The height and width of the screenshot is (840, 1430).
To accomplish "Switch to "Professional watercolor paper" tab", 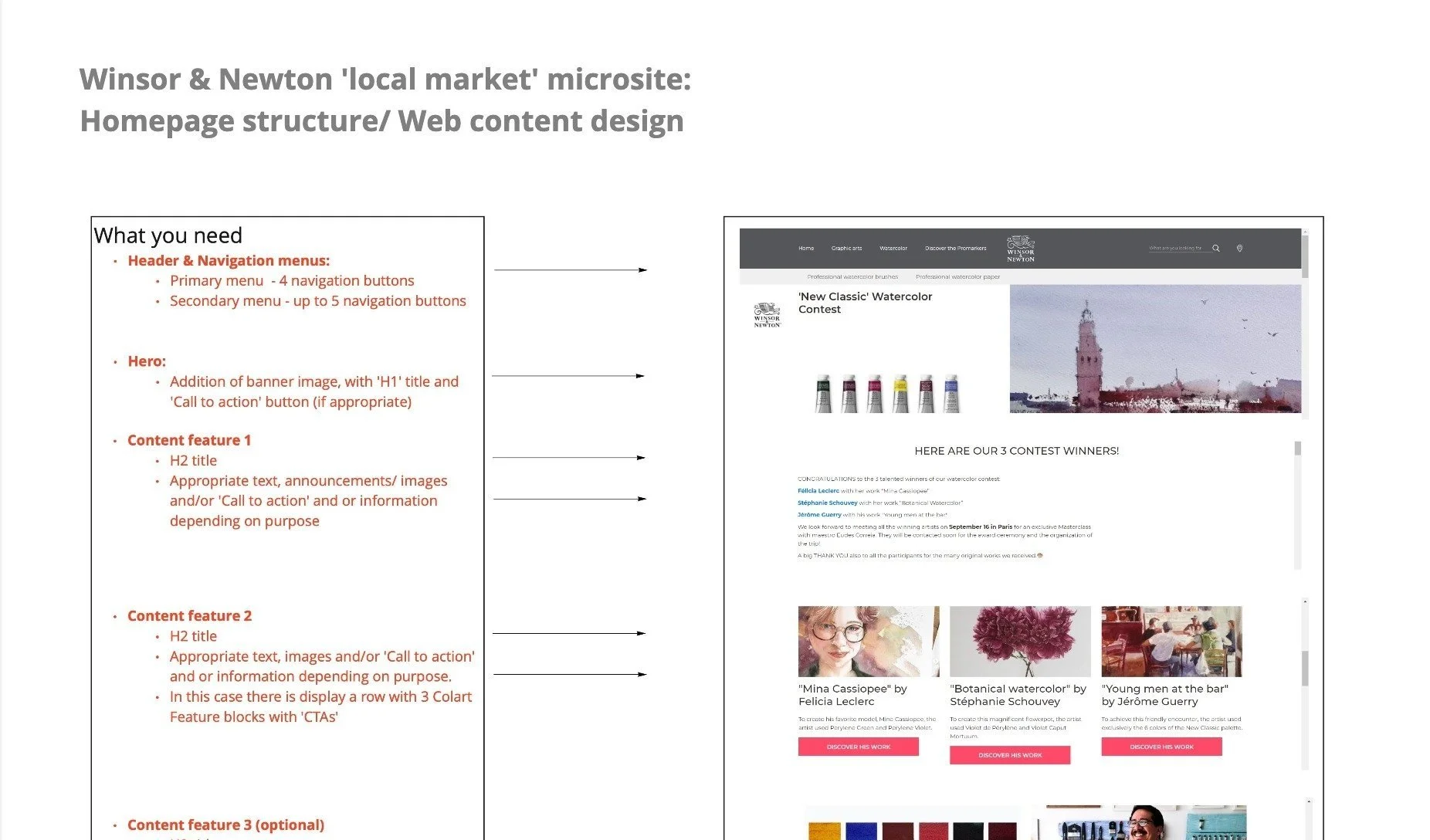I will [x=958, y=276].
